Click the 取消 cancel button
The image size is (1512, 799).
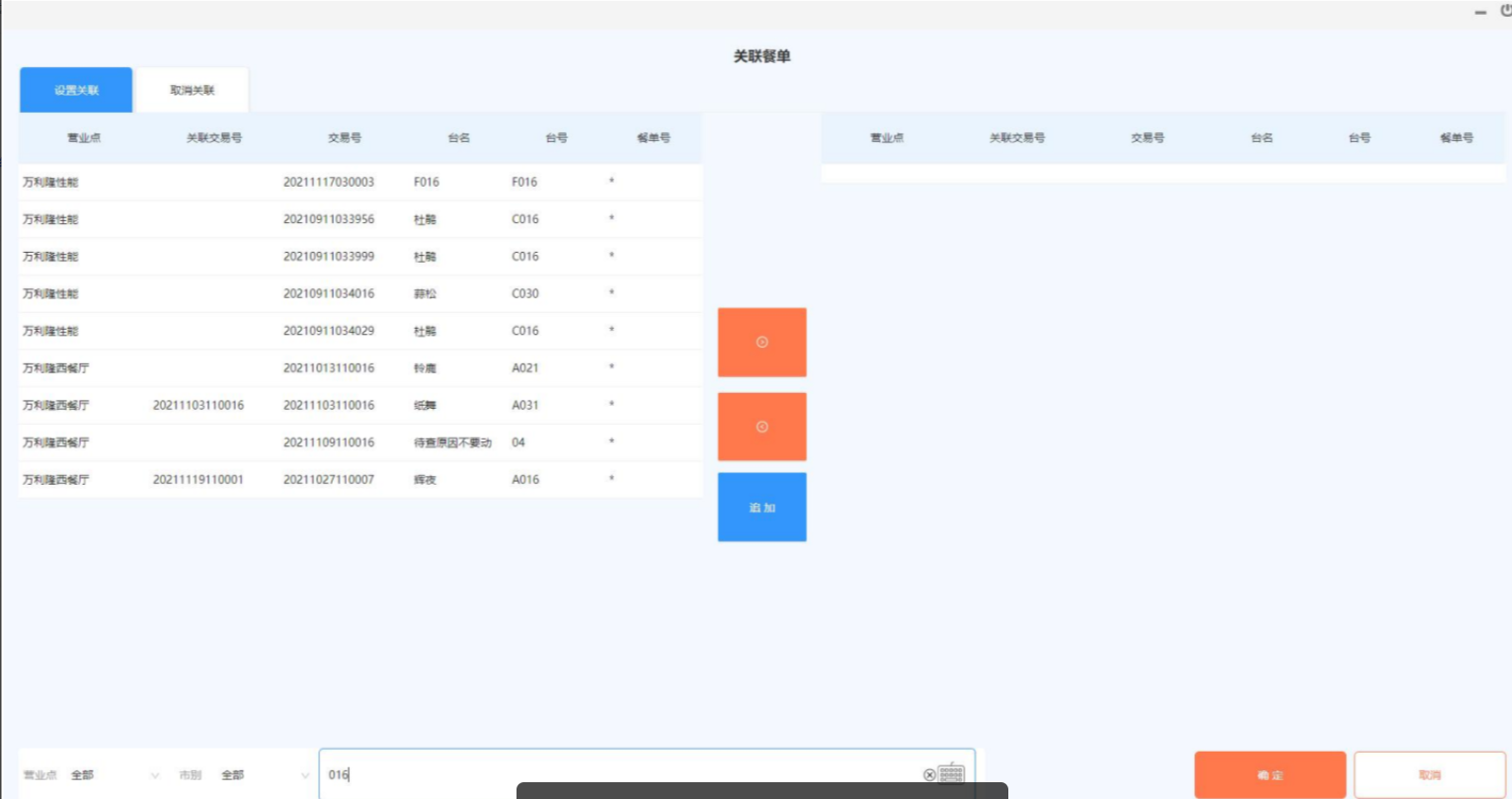[1429, 775]
